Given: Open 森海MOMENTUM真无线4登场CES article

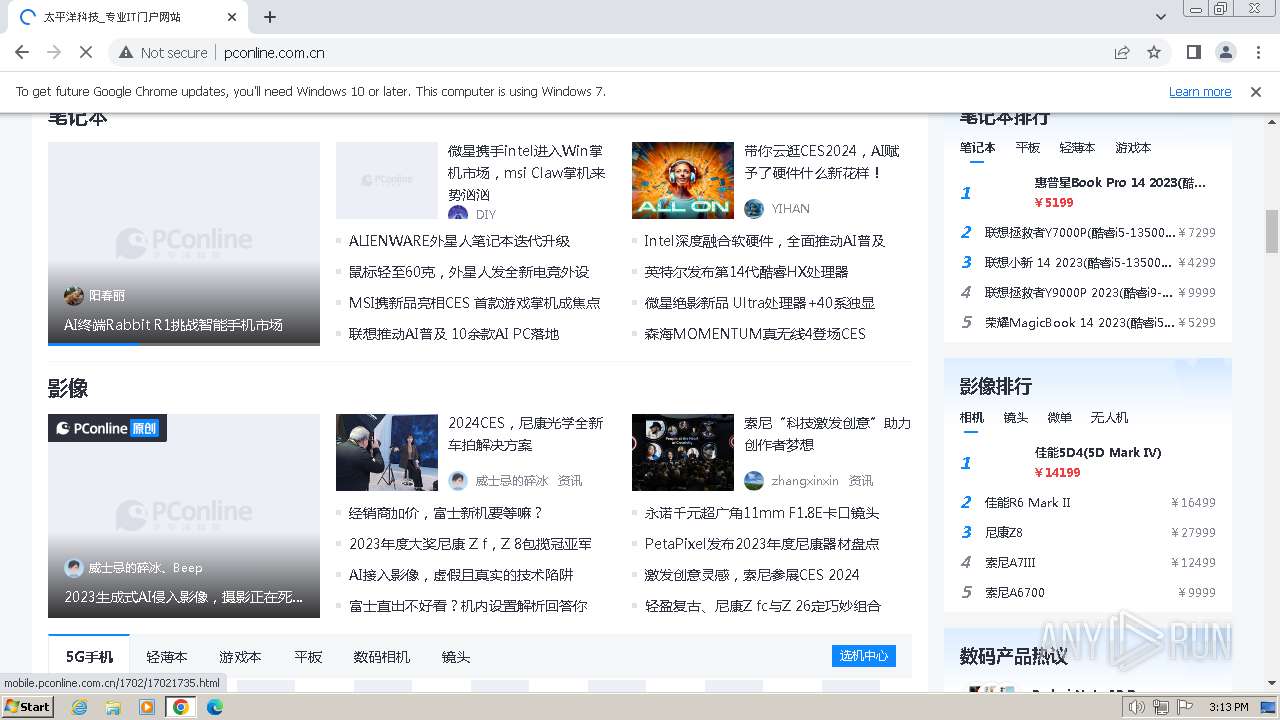Looking at the screenshot, I should point(755,334).
